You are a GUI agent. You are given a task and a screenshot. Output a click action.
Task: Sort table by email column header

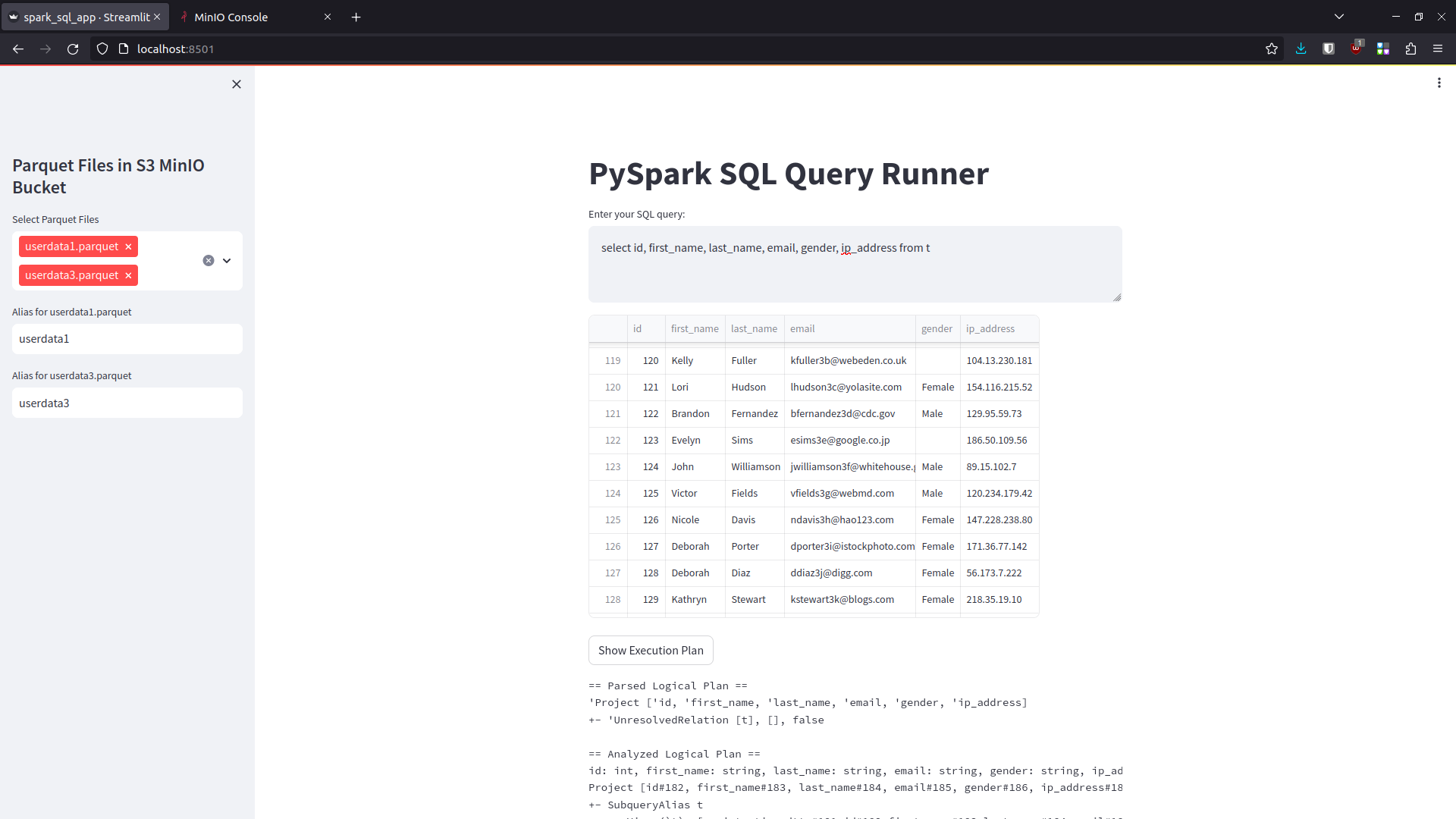click(849, 329)
